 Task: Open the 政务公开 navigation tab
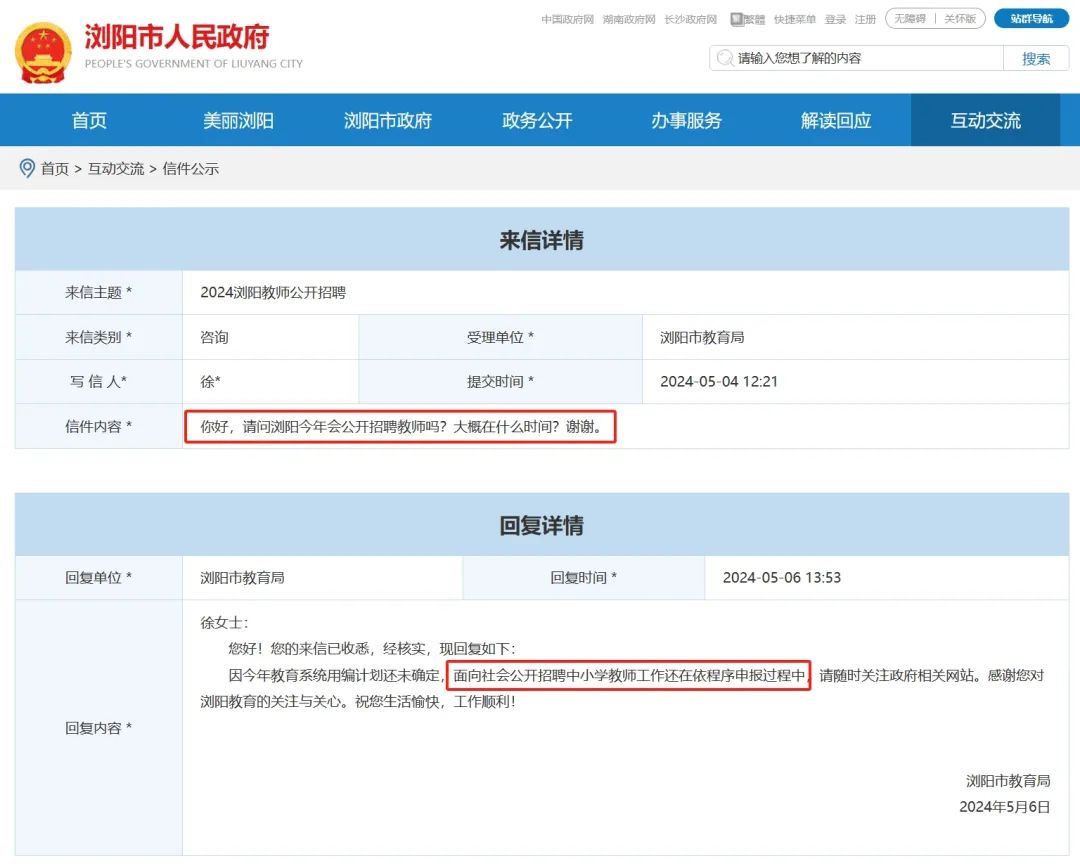[537, 121]
